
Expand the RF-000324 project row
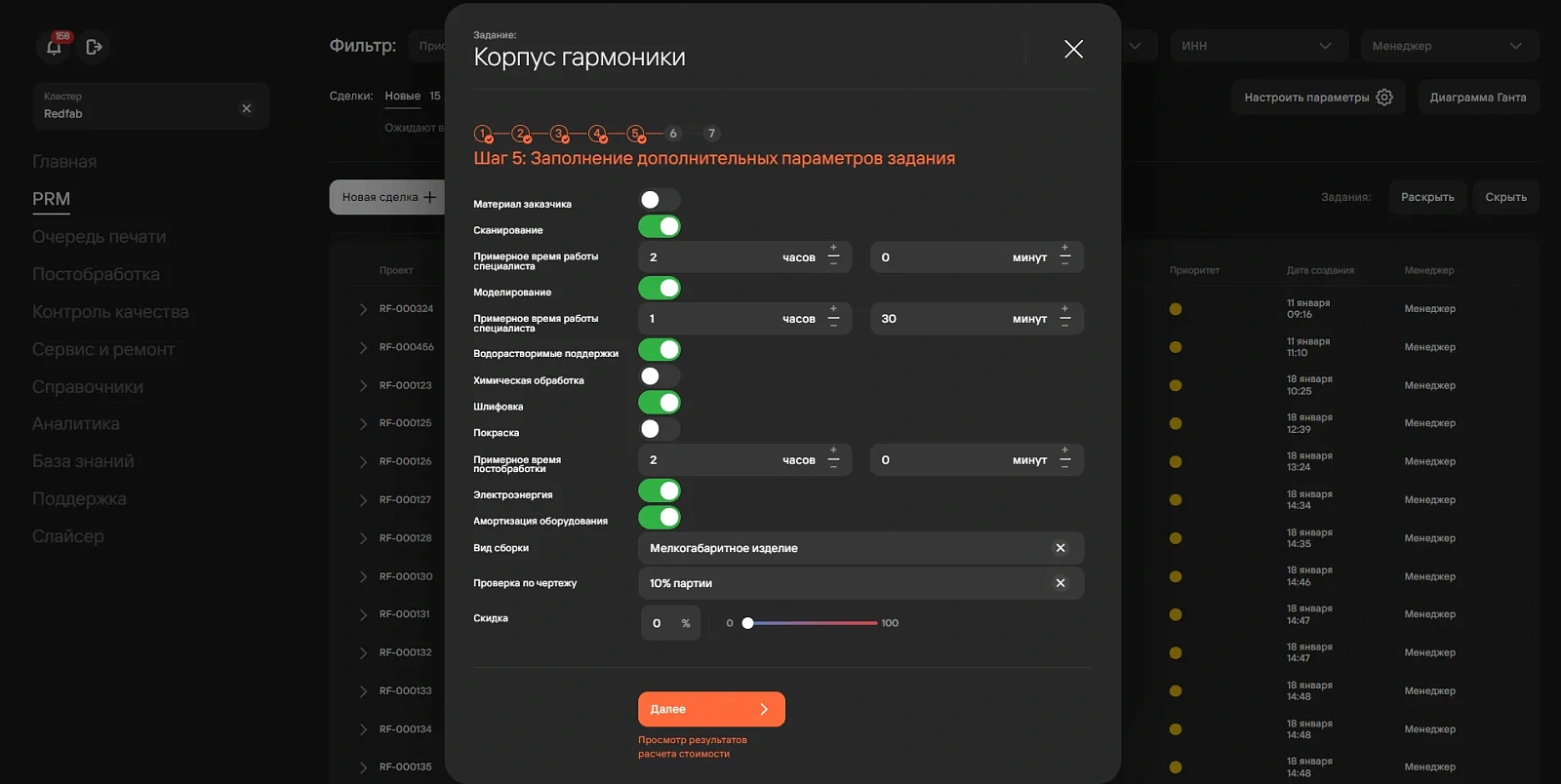point(363,309)
